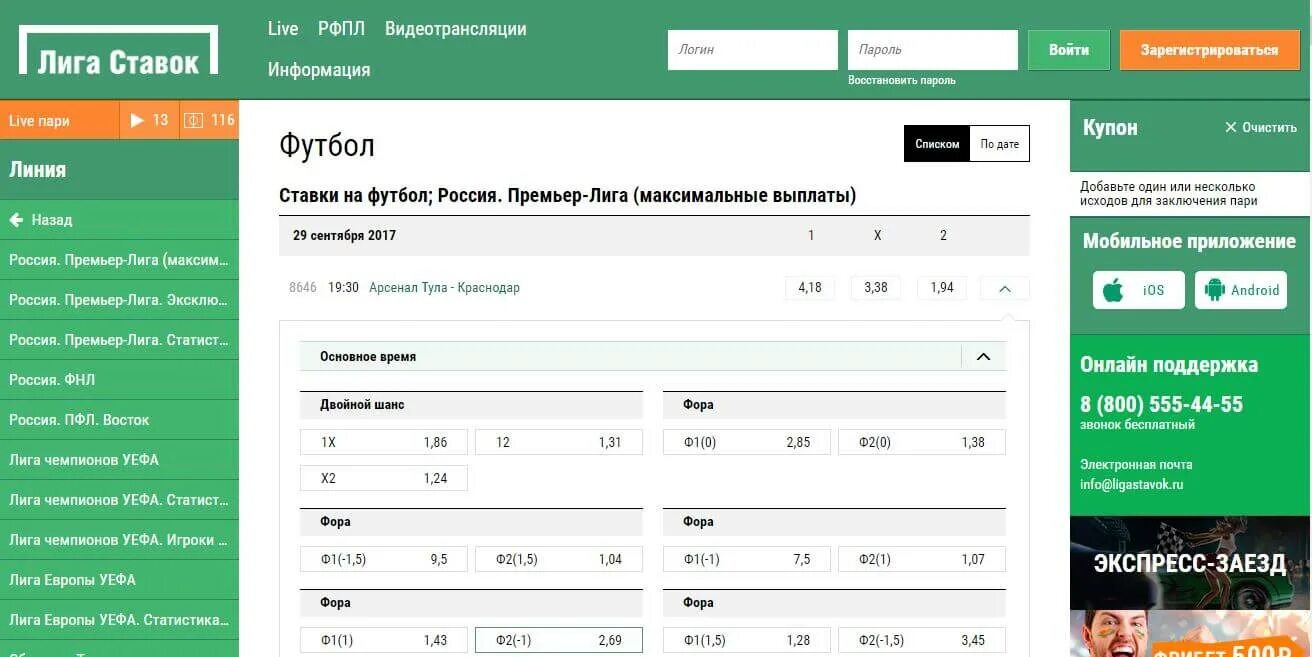Screen dimensions: 1312x657
Task: Open Россия. Премьер-Лига. Статист… in sidebar
Action: point(119,340)
